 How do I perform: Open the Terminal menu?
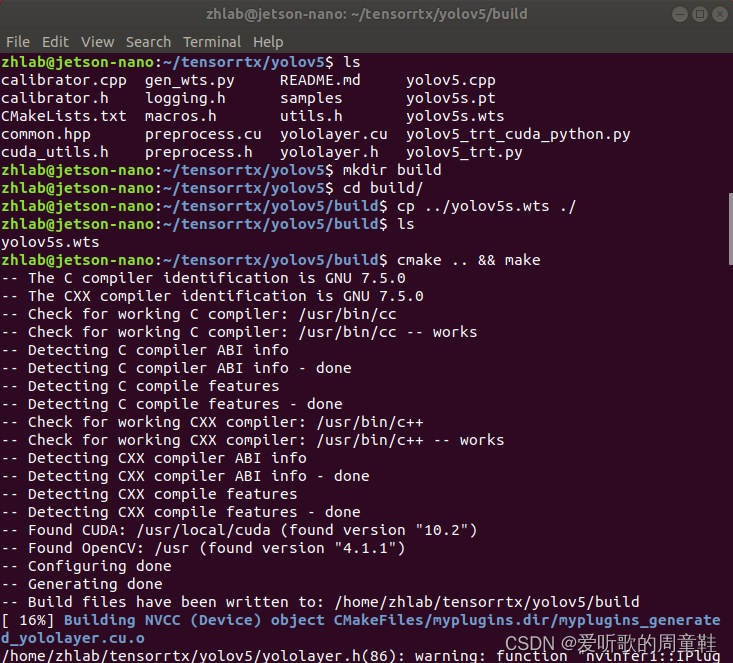coord(212,42)
